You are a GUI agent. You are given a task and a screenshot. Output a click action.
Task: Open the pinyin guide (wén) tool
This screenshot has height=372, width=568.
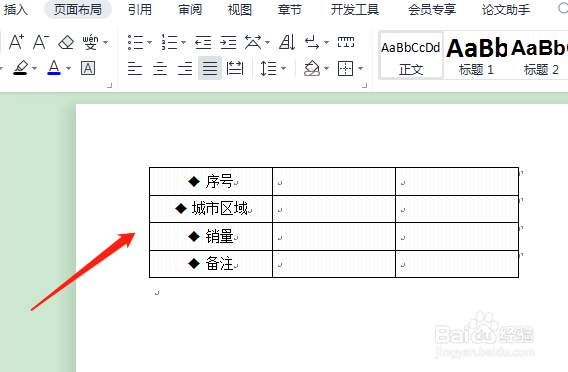click(90, 42)
